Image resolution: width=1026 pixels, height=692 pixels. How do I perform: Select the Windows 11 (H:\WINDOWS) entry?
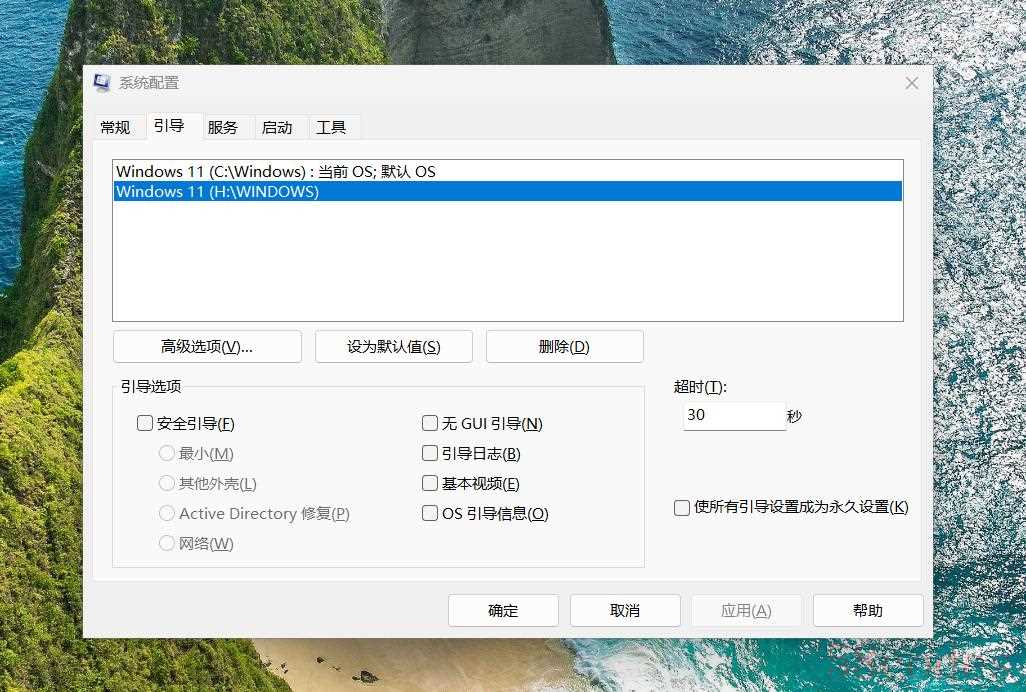pos(218,192)
